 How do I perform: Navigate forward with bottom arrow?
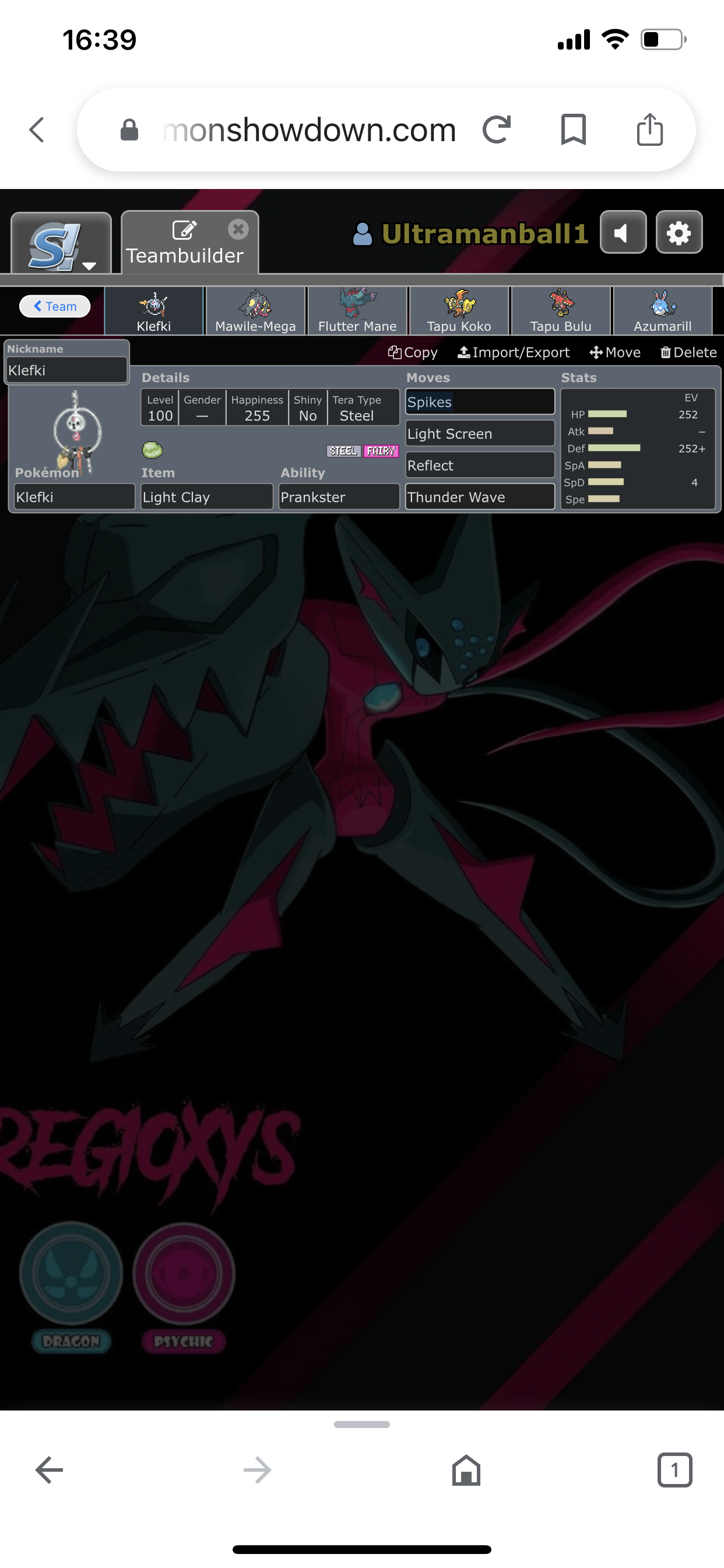[257, 1470]
